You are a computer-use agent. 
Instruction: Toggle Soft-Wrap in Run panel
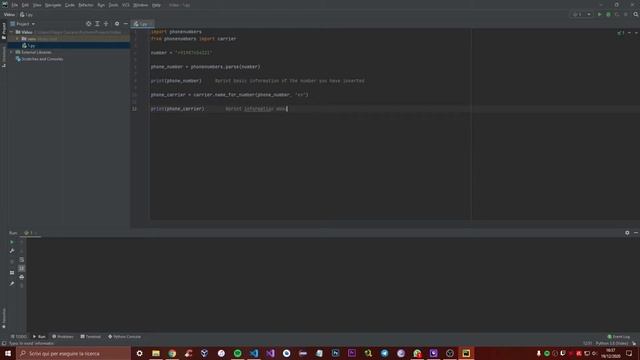pos(22,260)
